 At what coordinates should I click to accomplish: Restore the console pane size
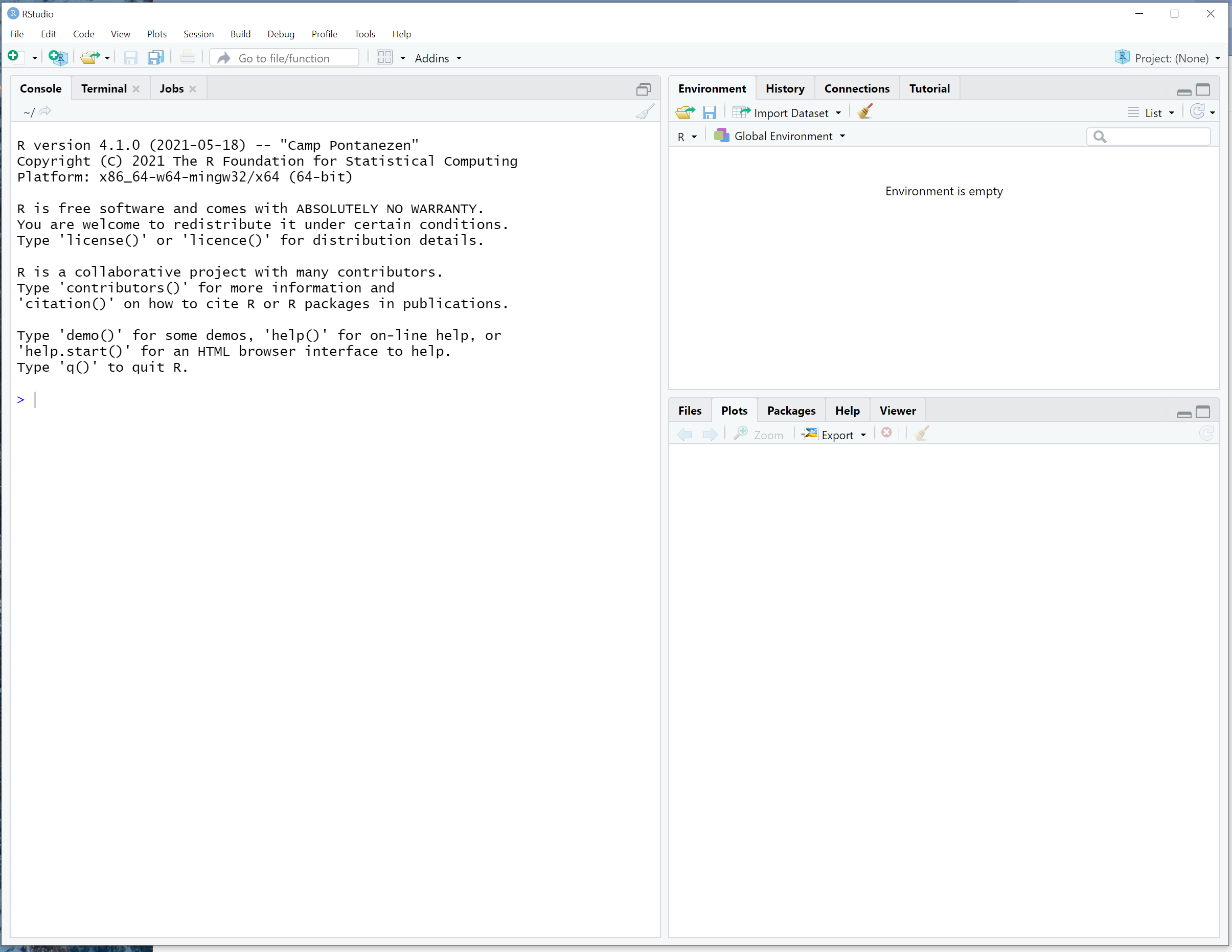coord(643,89)
